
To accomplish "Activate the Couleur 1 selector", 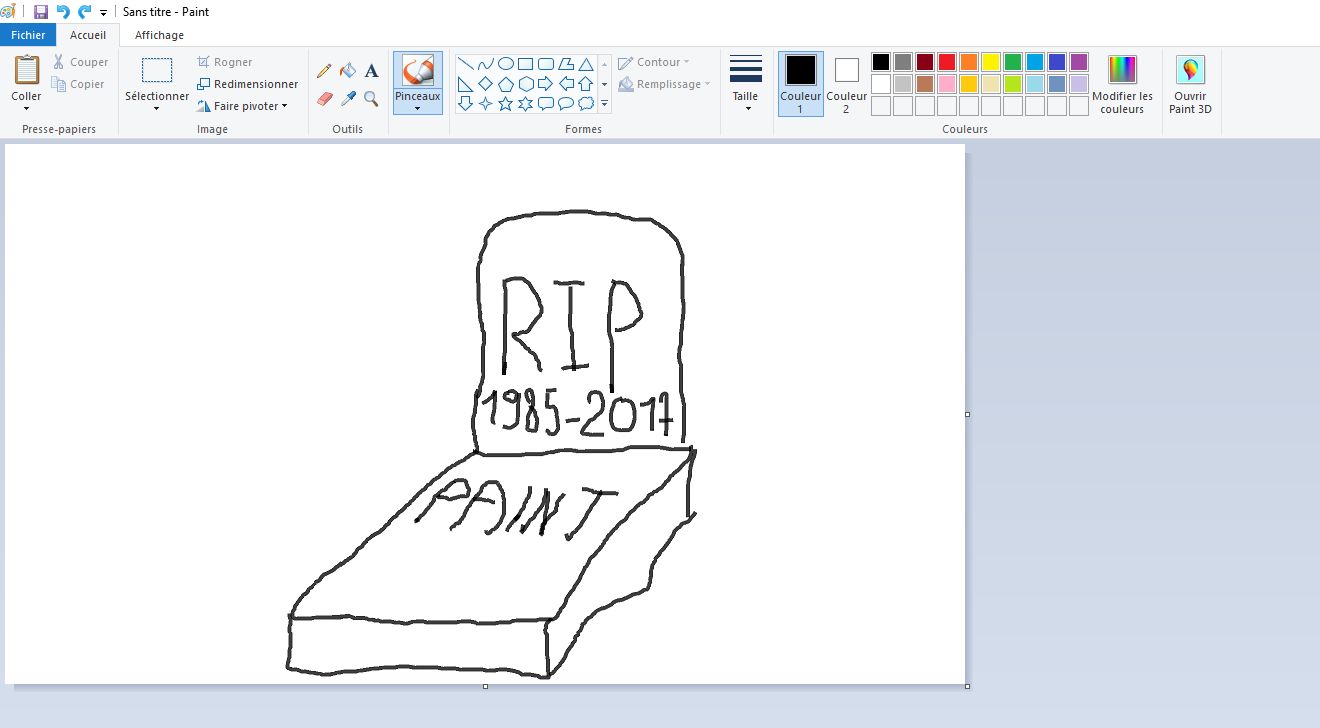I will (801, 84).
